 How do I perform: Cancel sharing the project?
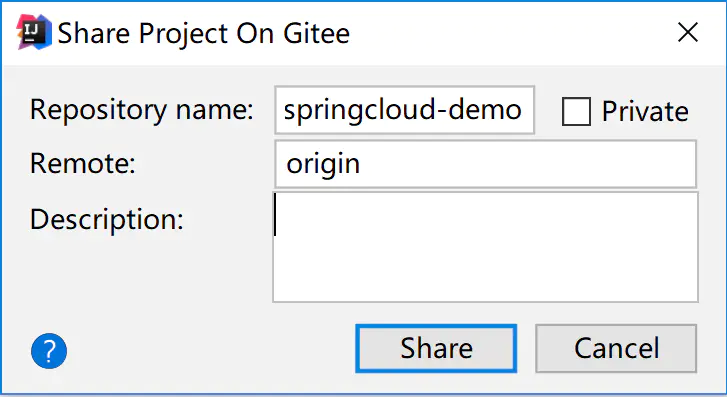[x=616, y=348]
